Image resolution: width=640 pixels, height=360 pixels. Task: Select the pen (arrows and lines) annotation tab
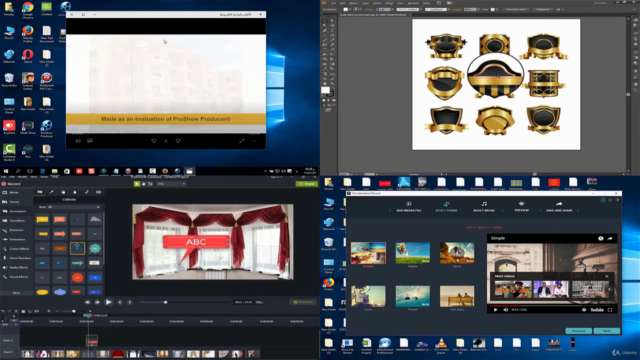point(51,192)
